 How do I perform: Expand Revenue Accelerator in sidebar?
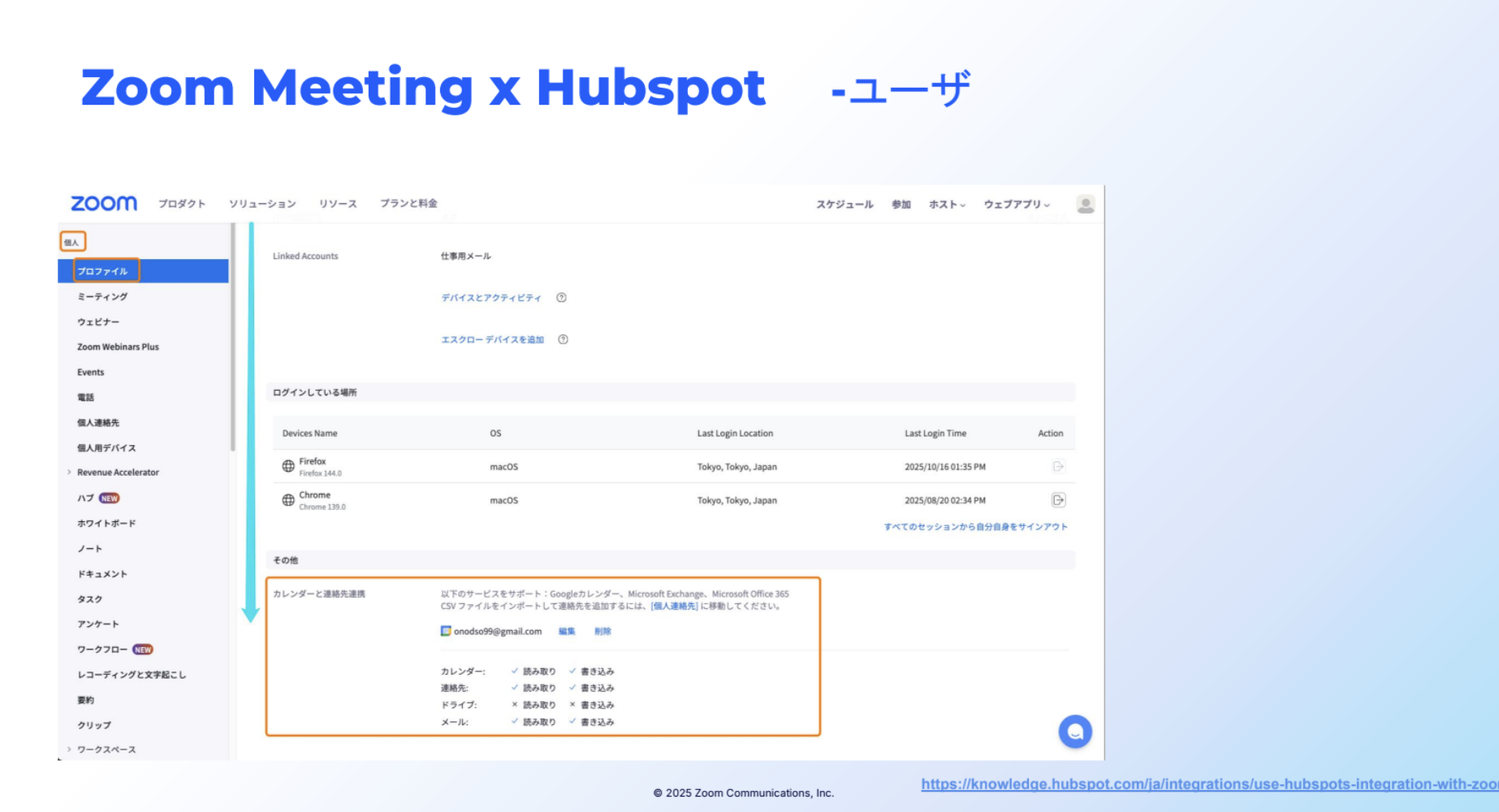pyautogui.click(x=69, y=473)
